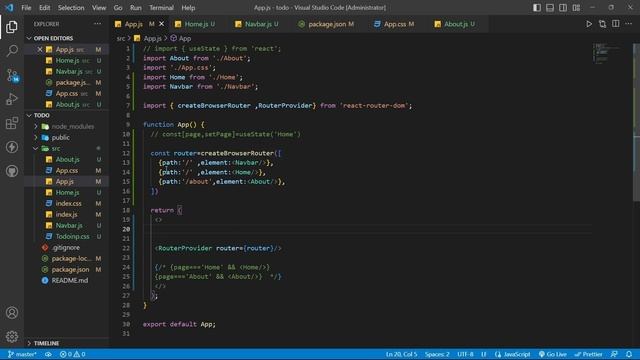Open the Accounts menu icon
Image resolution: width=640 pixels, height=360 pixels.
coord(12,313)
